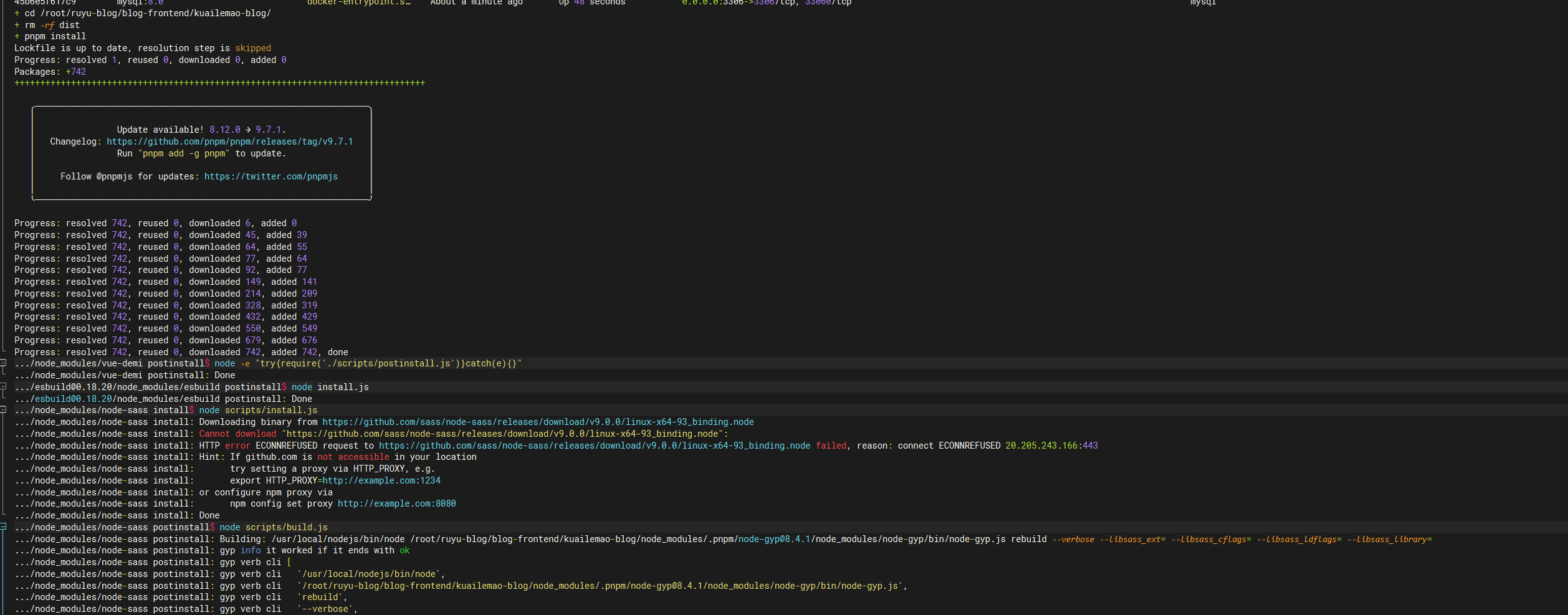
Task: Click the progress line with downloaded 550
Action: pos(166,328)
